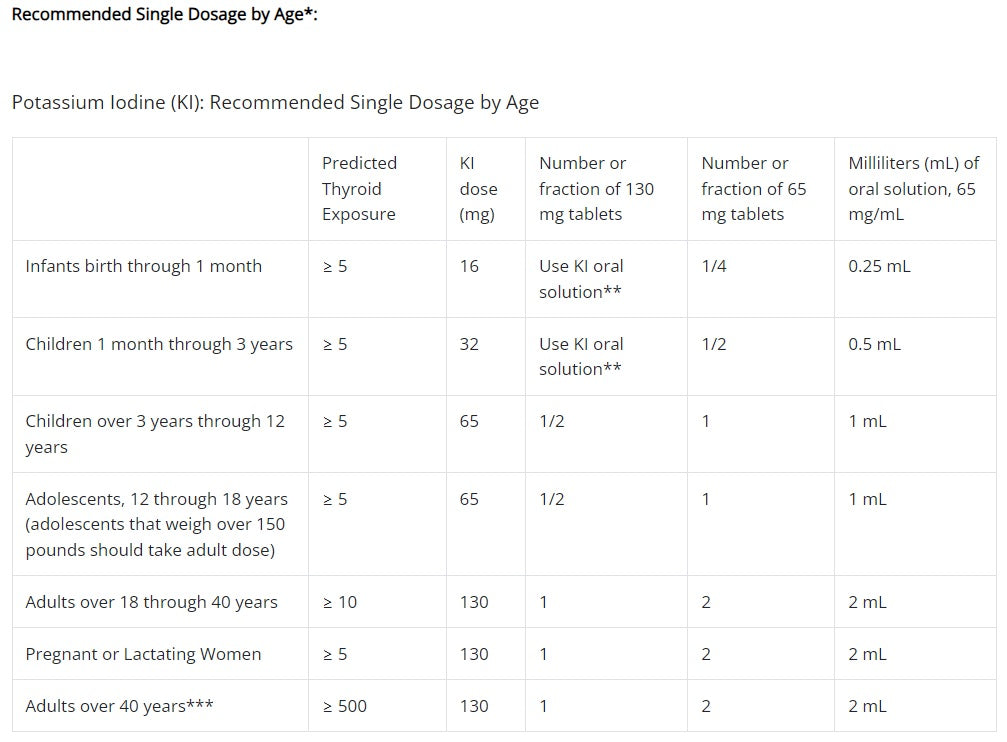Select the 'Children 1 month through 3 years' label
Screen dimensions: 1007x742
[x=159, y=344]
